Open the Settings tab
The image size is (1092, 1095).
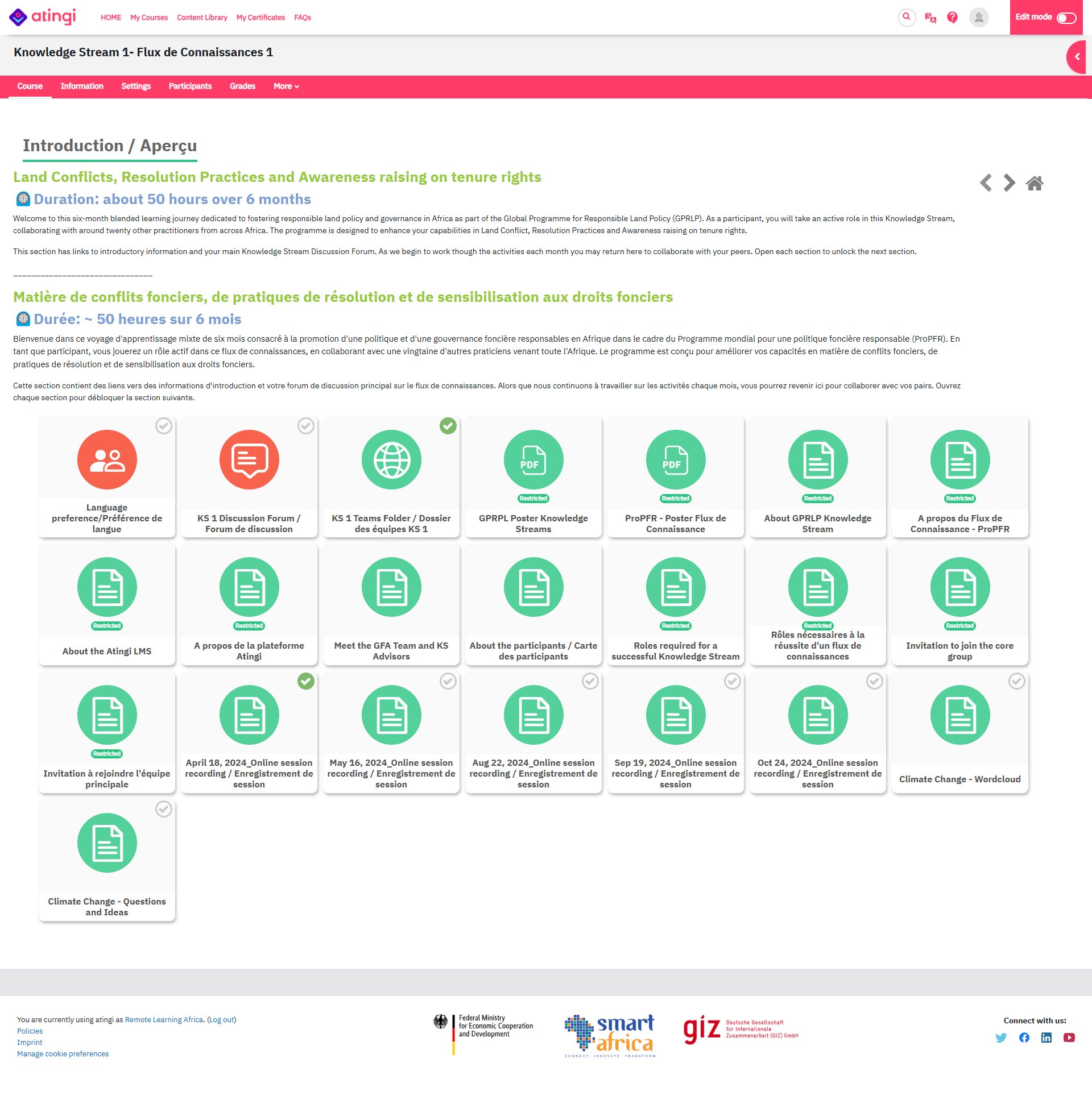[x=136, y=86]
